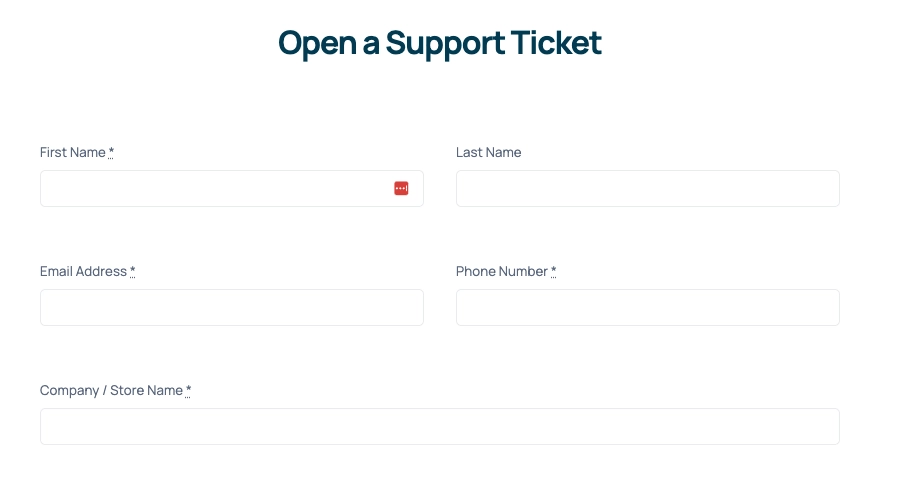The height and width of the screenshot is (486, 911).
Task: Click the word Support in the heading
Action: tap(445, 43)
